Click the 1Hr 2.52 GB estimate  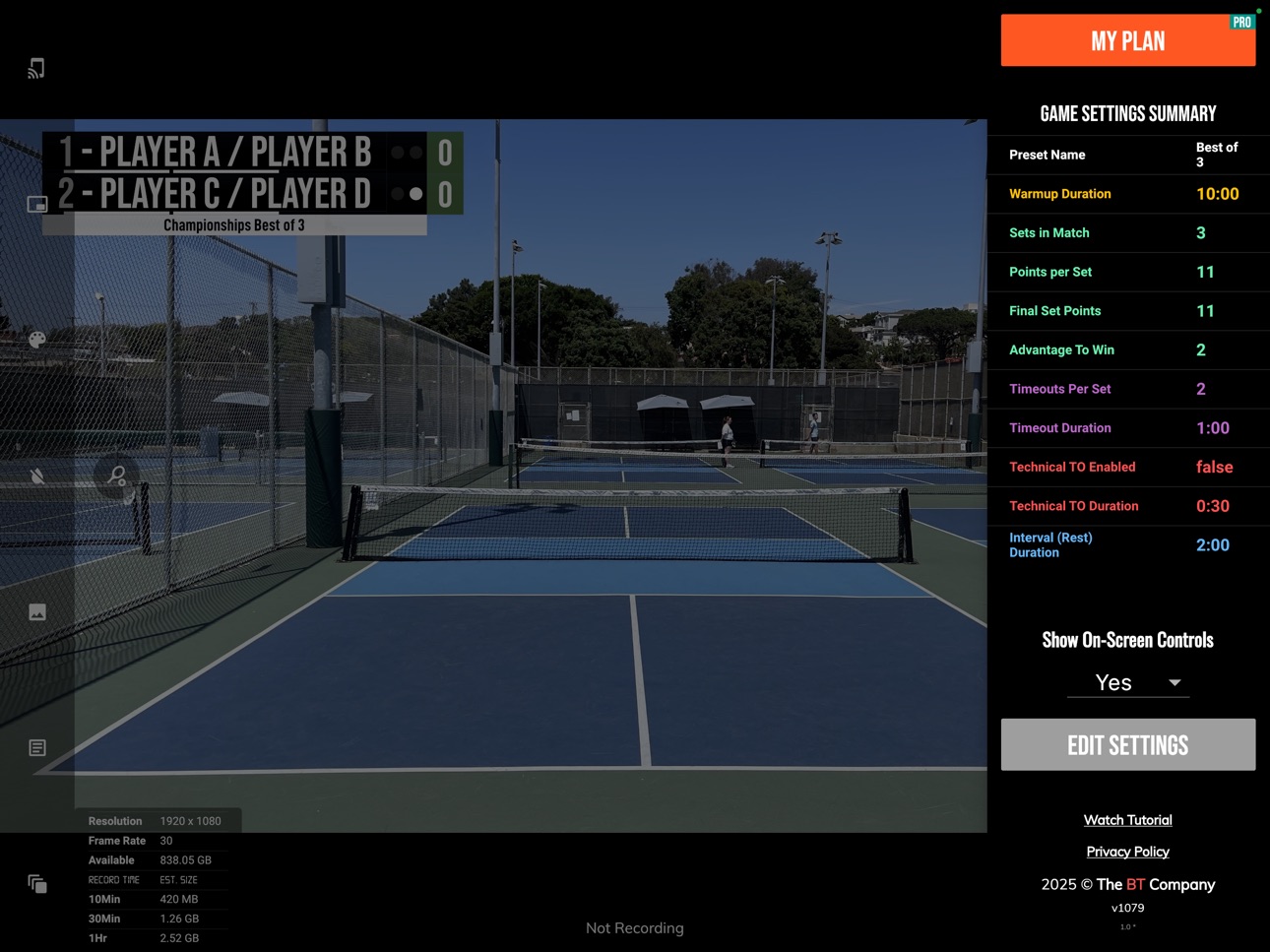click(180, 938)
